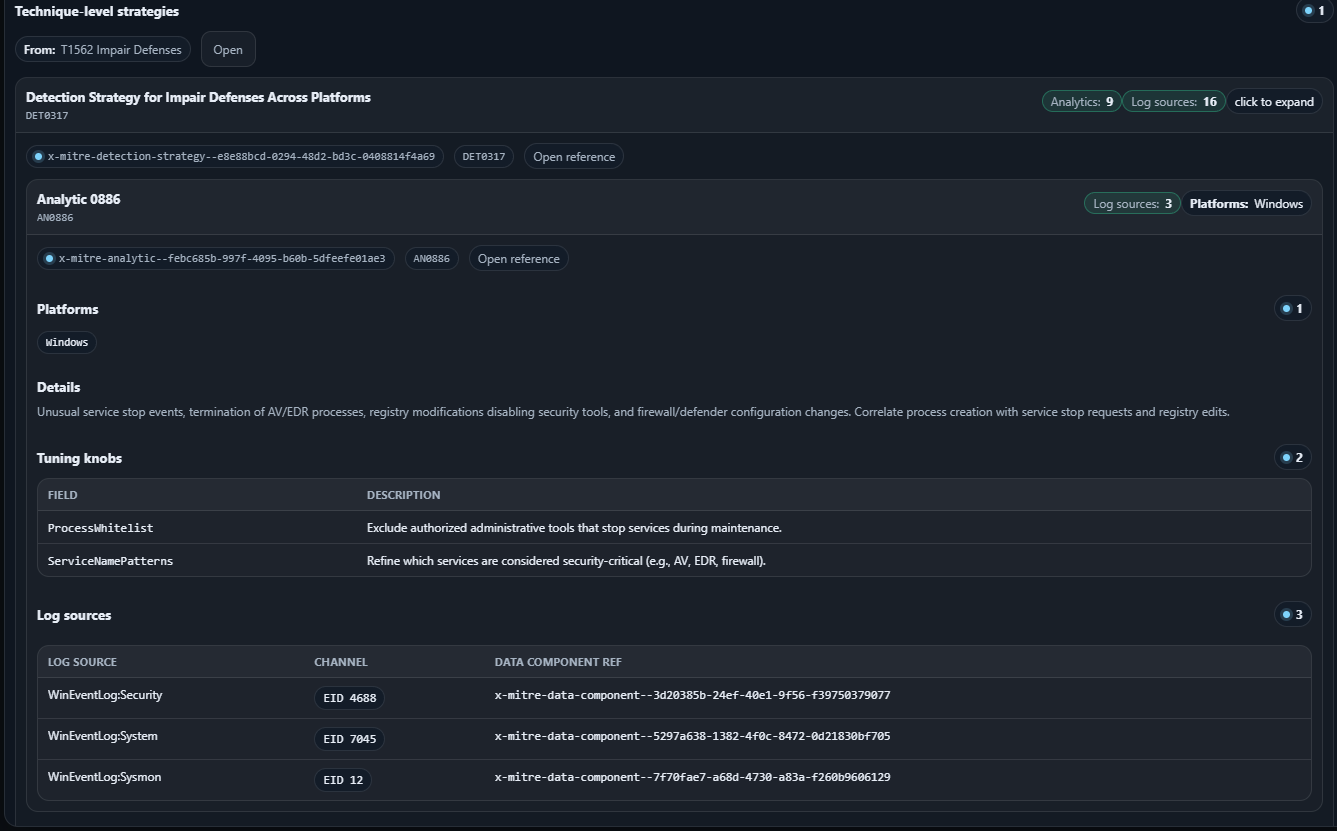Select the ProcessWhitelist tuning knob row
The height and width of the screenshot is (831, 1337).
click(x=100, y=528)
